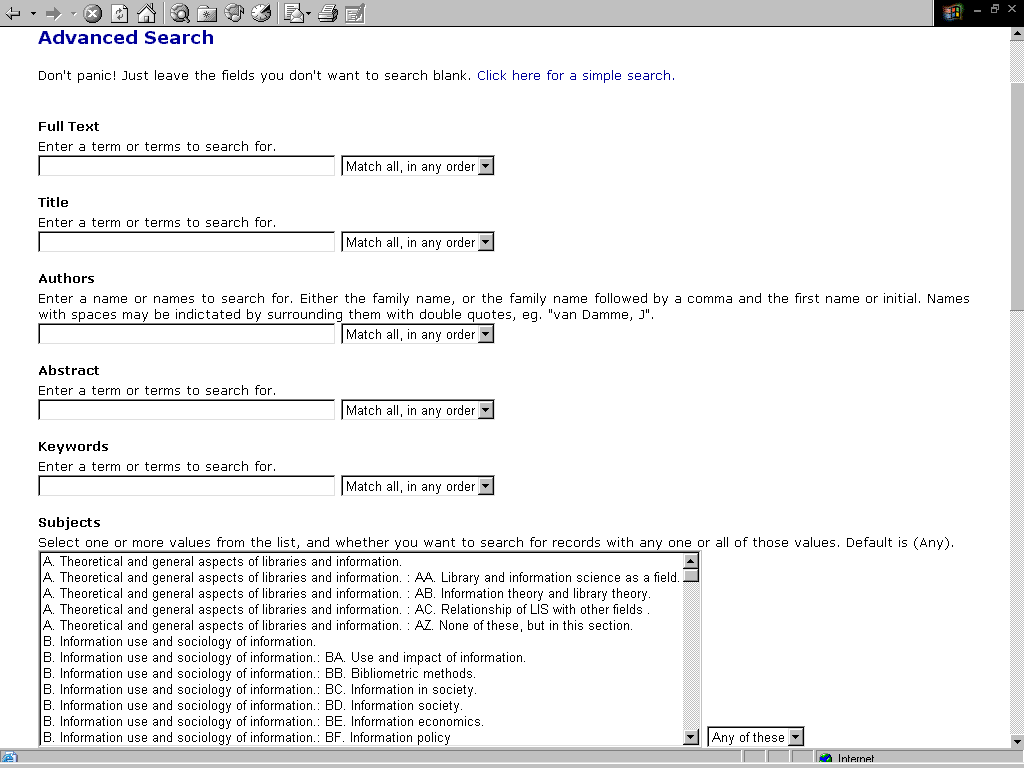Refresh the page with the toolbar icon
This screenshot has height=768, width=1024.
point(119,13)
